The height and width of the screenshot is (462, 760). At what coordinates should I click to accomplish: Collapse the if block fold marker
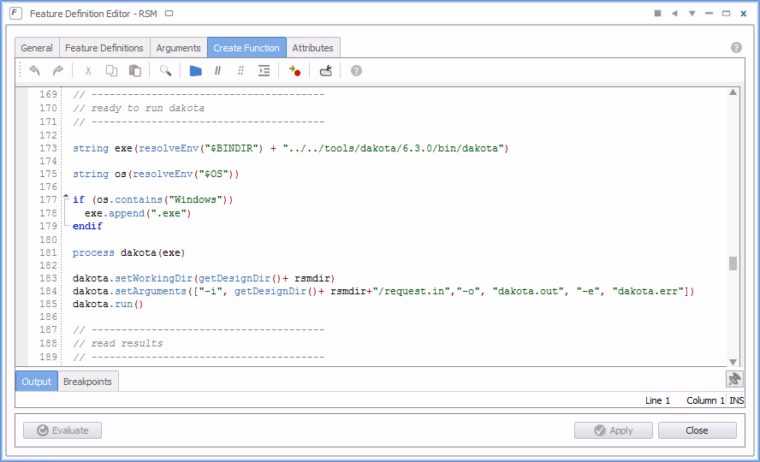point(66,196)
